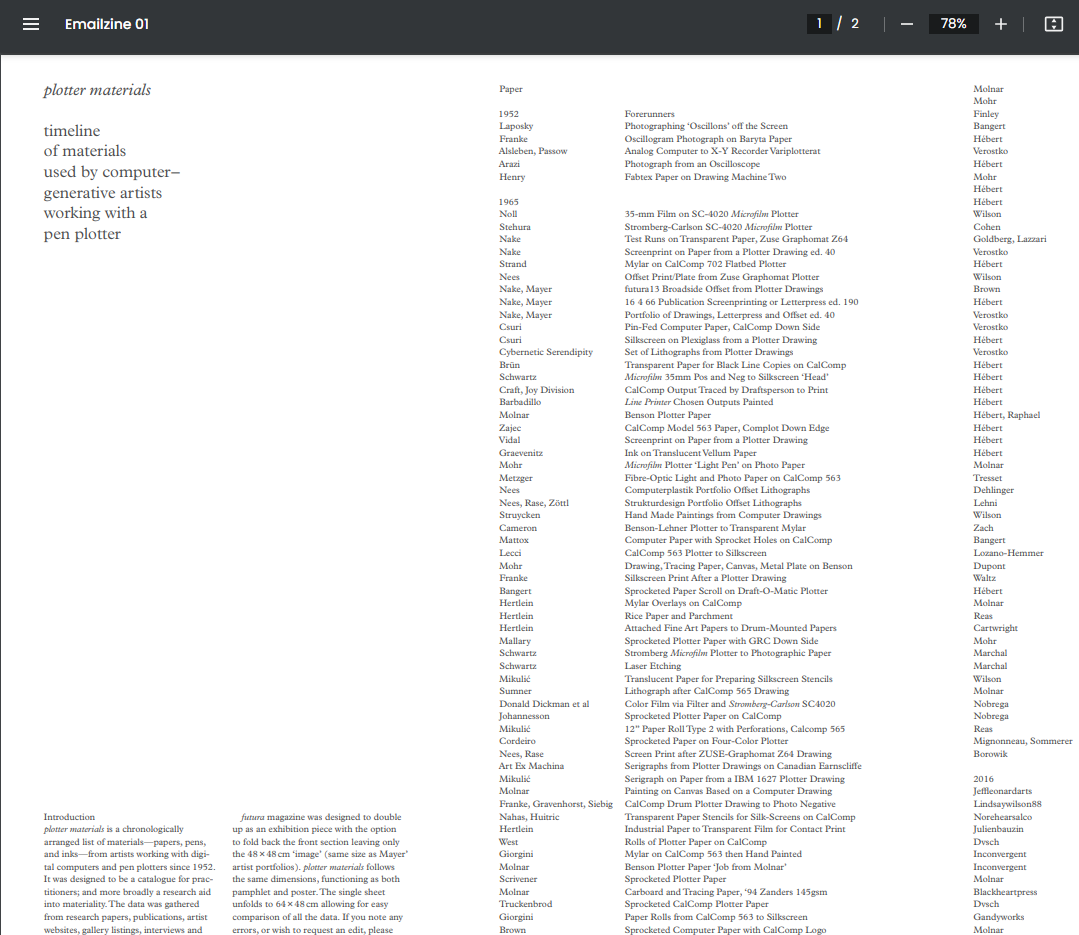Select the name "Barbadillo"
Screen dimensions: 1079x935
[x=520, y=402]
